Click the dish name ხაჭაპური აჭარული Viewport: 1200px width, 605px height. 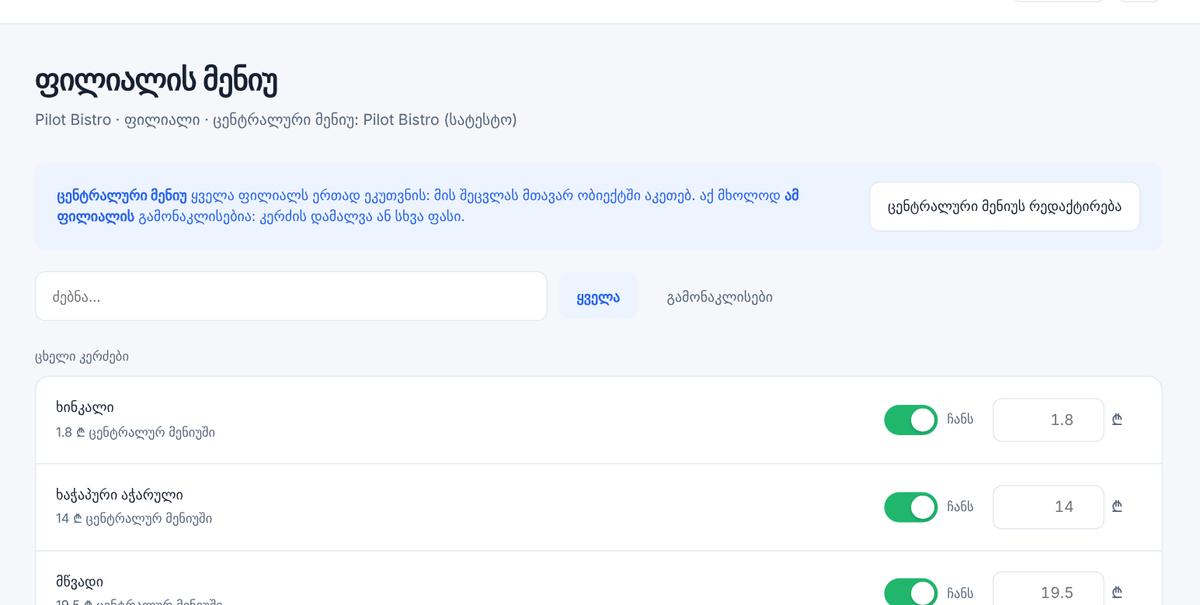click(120, 495)
